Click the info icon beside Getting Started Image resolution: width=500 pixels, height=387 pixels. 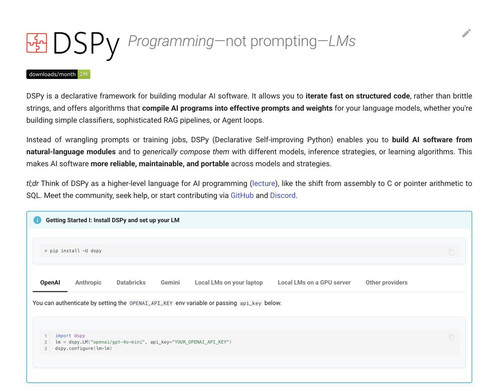(x=37, y=220)
